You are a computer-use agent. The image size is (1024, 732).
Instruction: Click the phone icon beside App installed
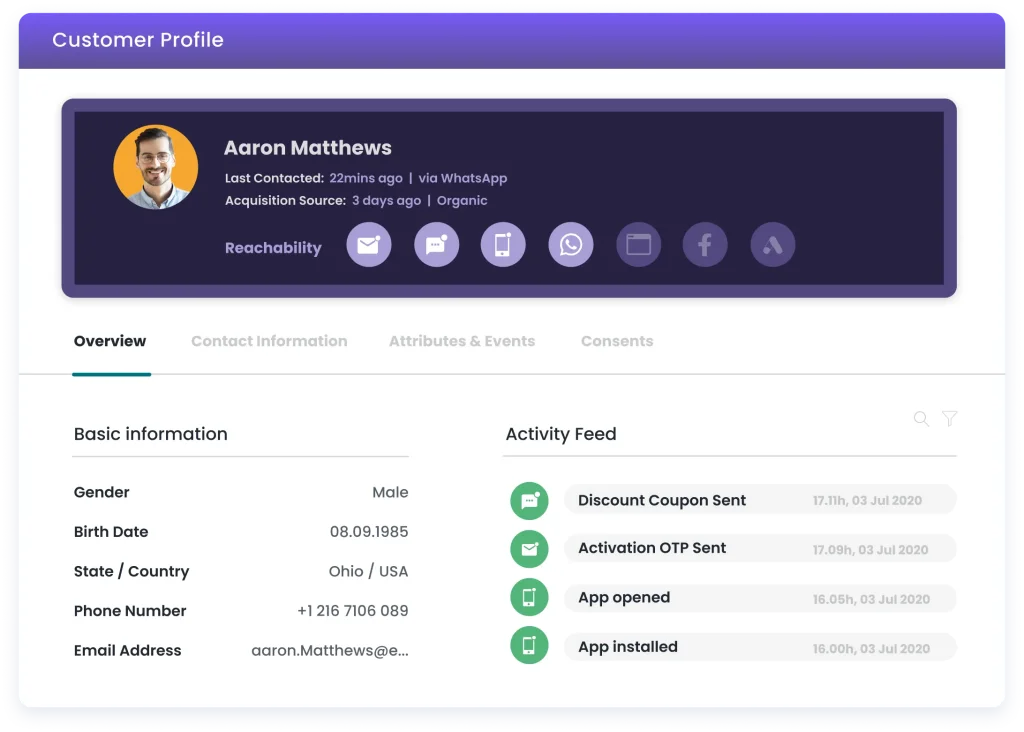coord(529,645)
